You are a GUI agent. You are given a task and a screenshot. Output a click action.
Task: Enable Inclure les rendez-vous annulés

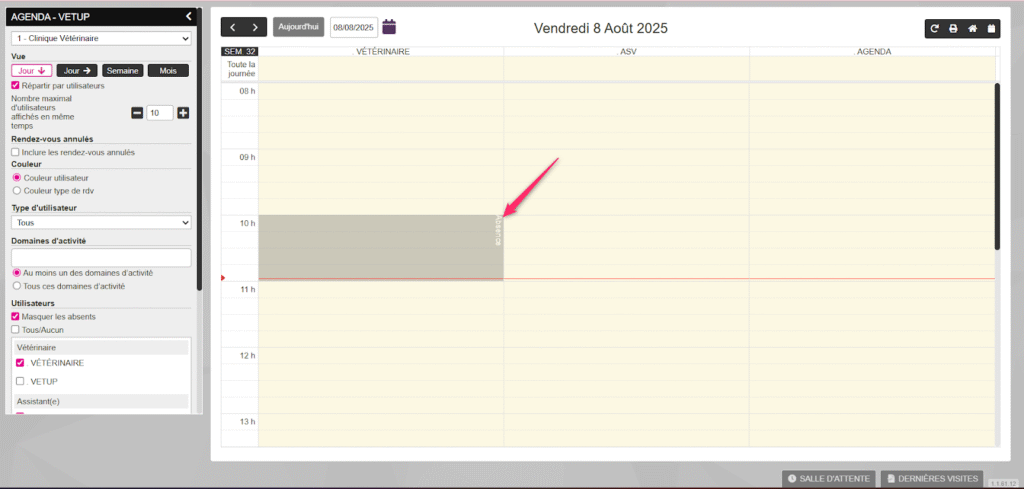click(x=16, y=152)
